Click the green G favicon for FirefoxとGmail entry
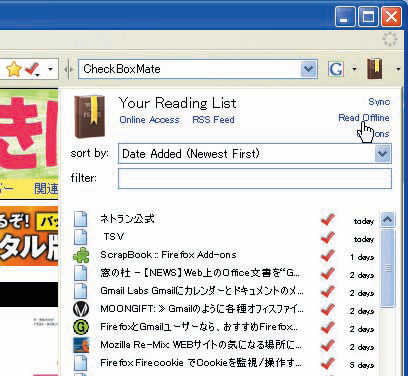Screen dimensions: 408x376 pyautogui.click(x=81, y=327)
